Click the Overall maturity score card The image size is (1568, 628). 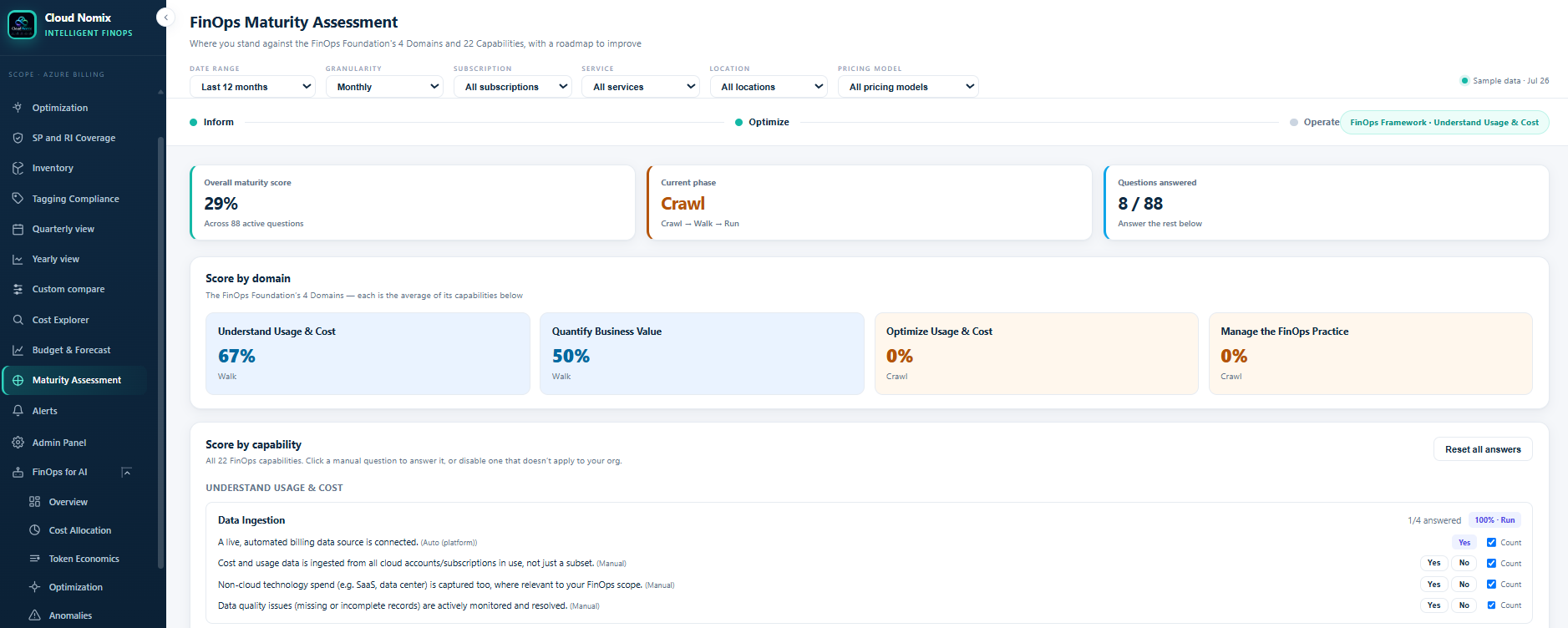point(413,202)
